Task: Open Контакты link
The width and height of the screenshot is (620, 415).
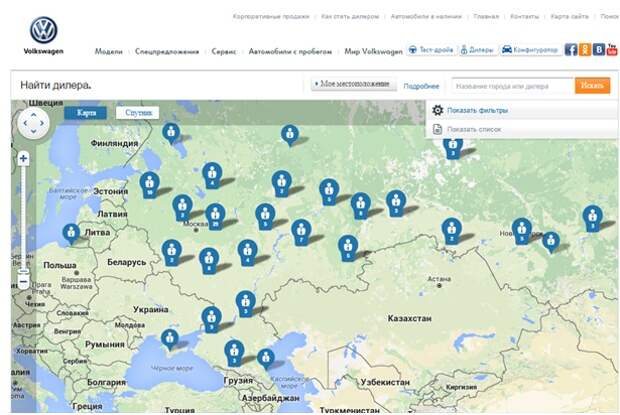Action: click(524, 17)
